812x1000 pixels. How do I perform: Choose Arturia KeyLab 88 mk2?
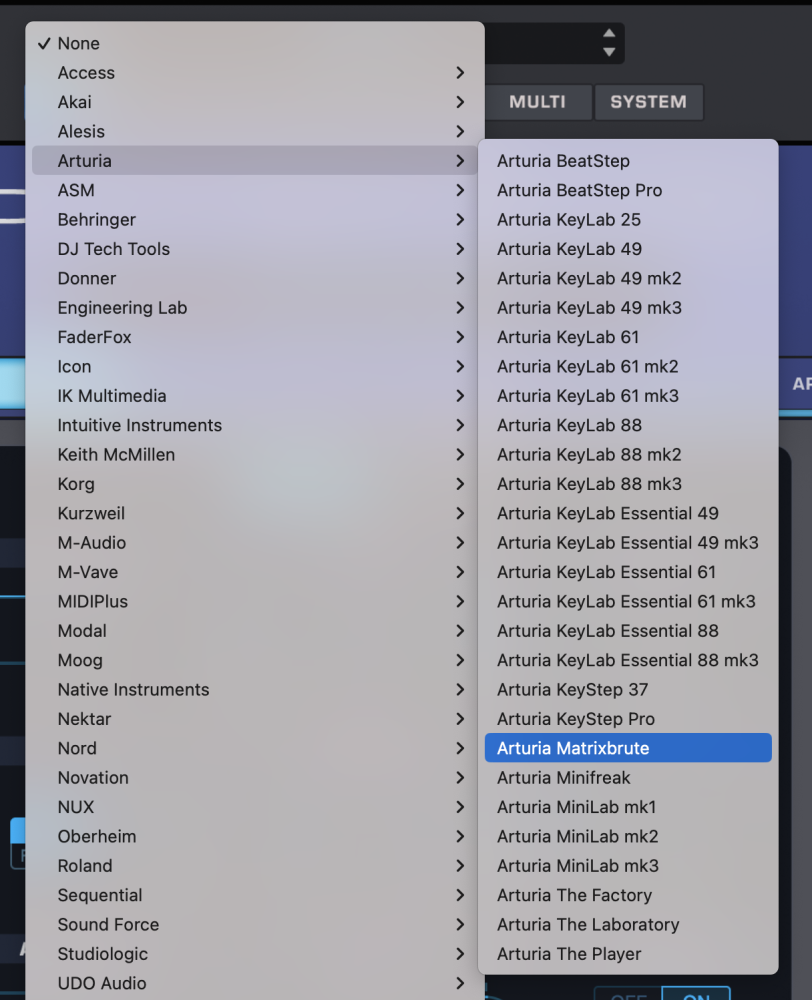628,454
